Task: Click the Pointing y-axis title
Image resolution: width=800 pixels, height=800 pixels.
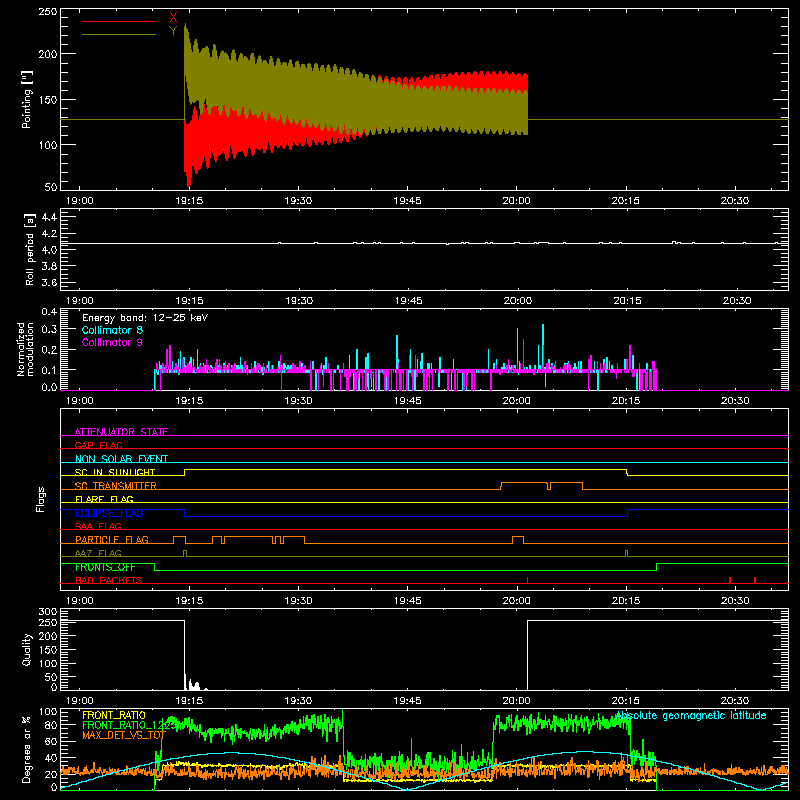Action: click(27, 99)
